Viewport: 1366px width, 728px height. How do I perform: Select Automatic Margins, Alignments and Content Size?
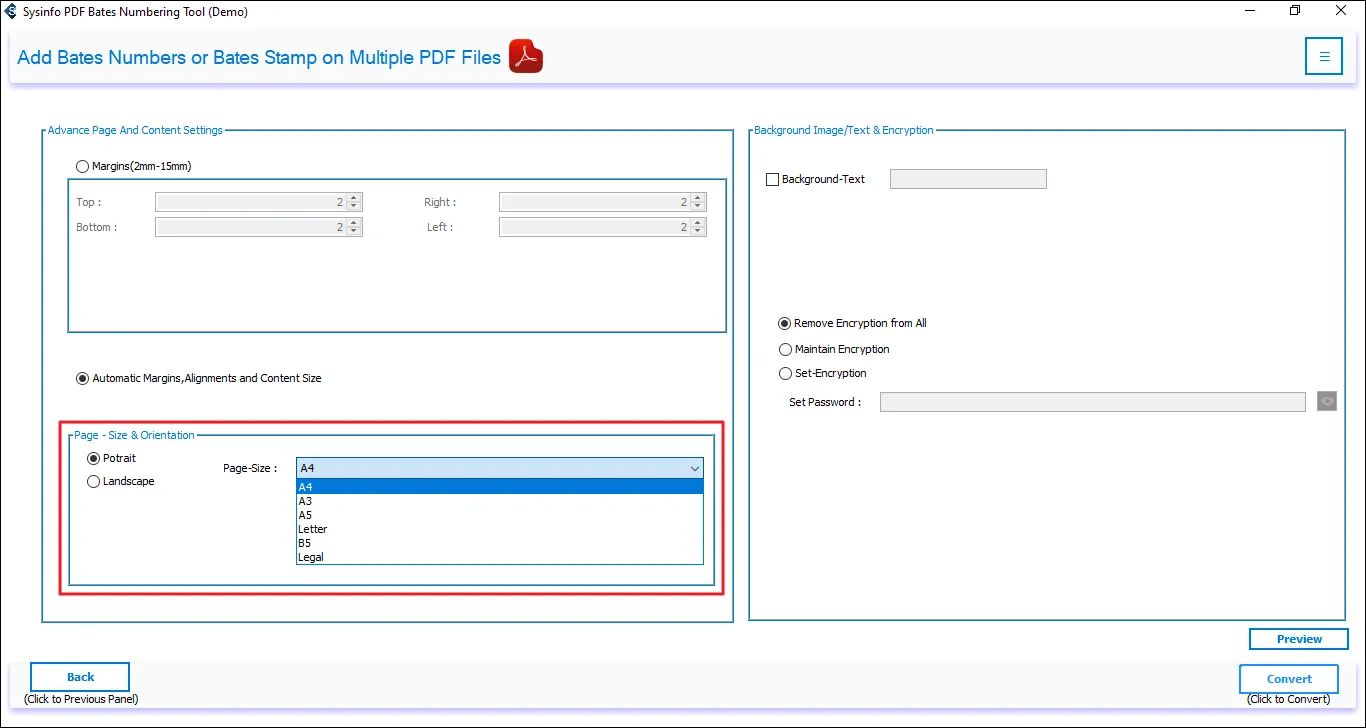tap(82, 378)
